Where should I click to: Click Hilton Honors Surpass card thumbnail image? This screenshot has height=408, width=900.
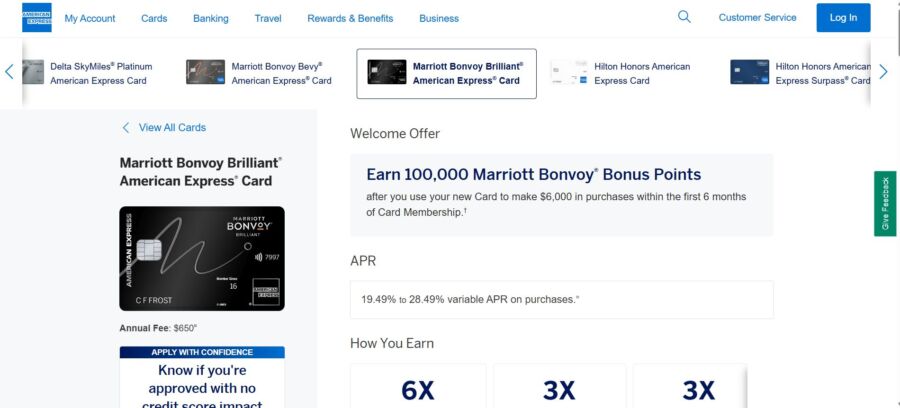[750, 72]
